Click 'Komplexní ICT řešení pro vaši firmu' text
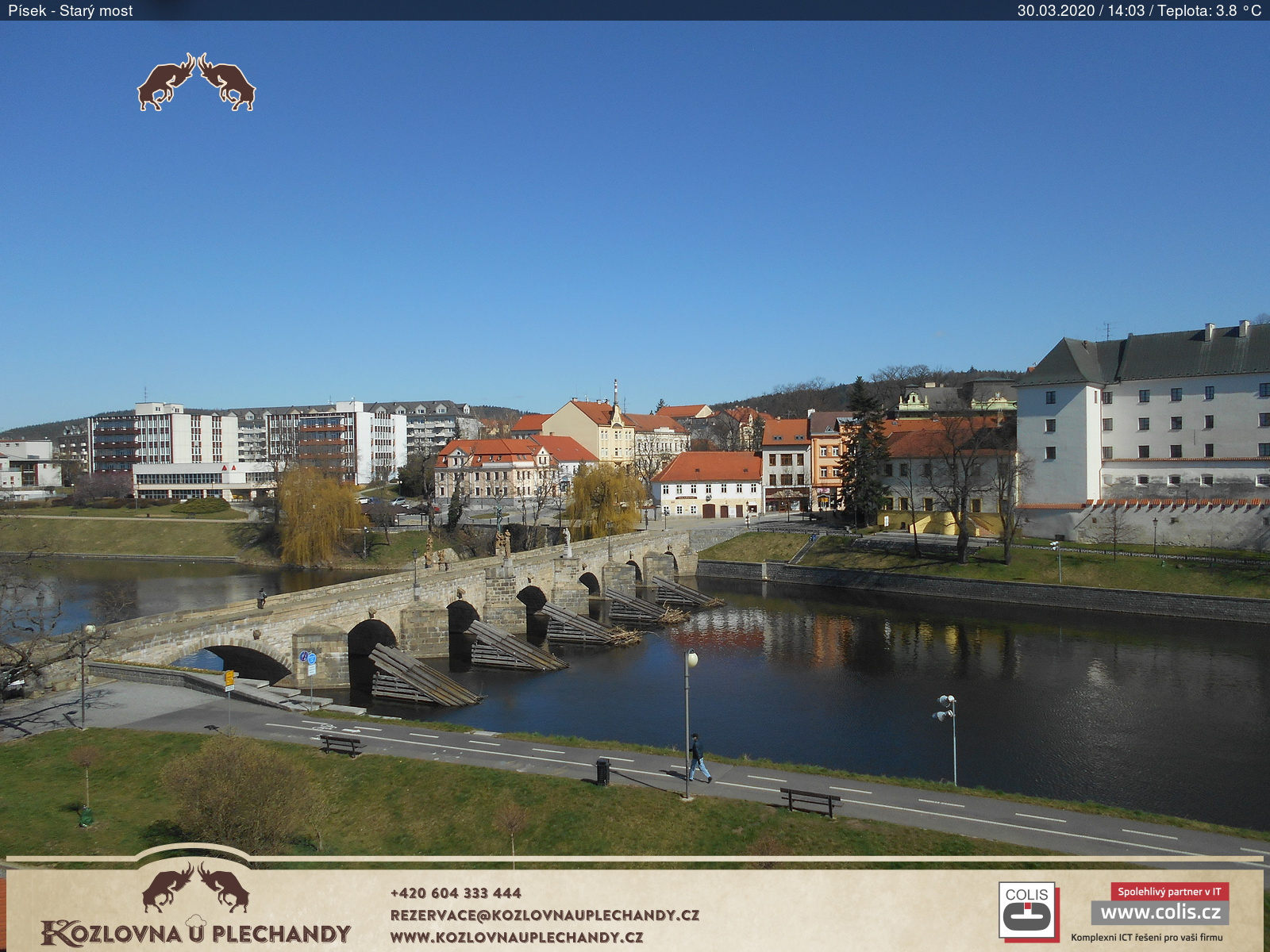Image resolution: width=1270 pixels, height=952 pixels. tap(1147, 938)
